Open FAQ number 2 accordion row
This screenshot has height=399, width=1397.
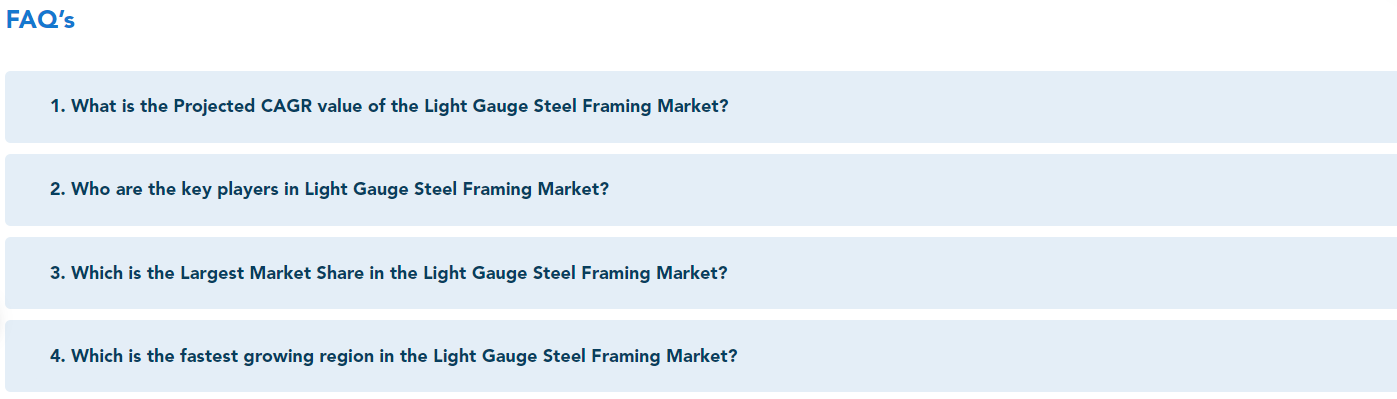(x=700, y=190)
